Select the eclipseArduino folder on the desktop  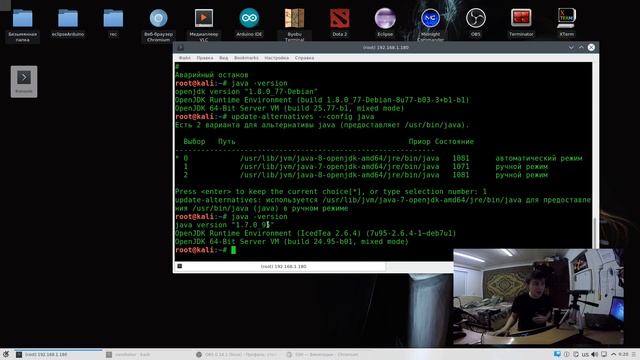68,23
